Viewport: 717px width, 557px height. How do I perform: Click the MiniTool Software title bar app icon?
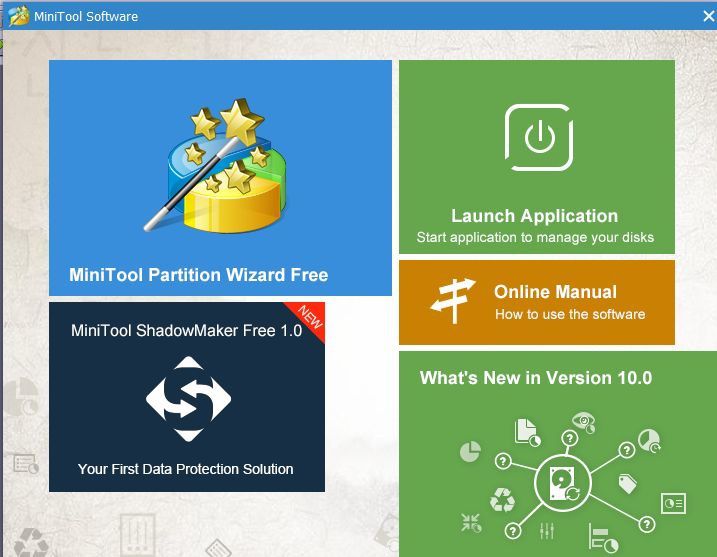pos(18,16)
